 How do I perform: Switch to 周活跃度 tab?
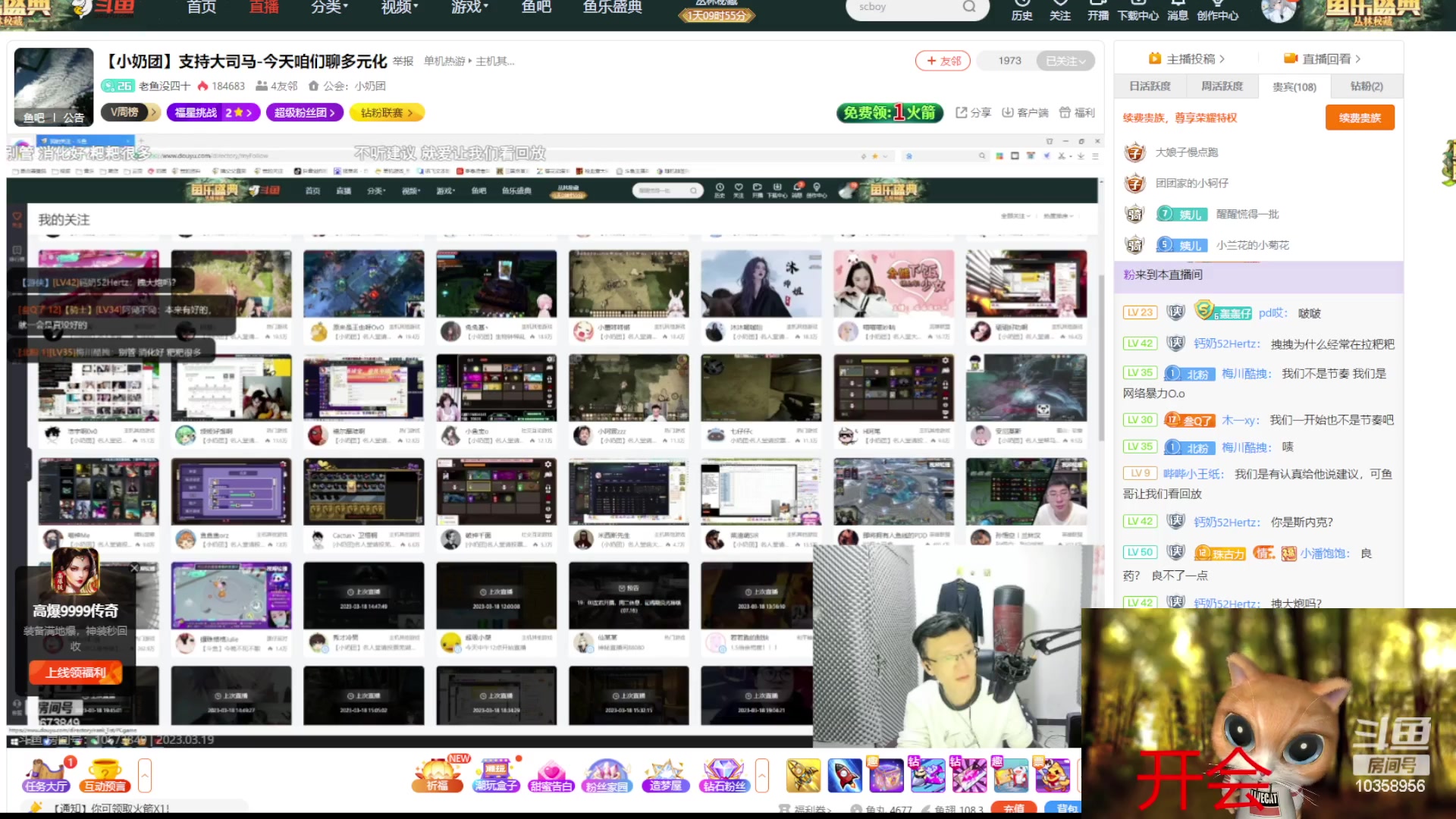[x=1222, y=86]
